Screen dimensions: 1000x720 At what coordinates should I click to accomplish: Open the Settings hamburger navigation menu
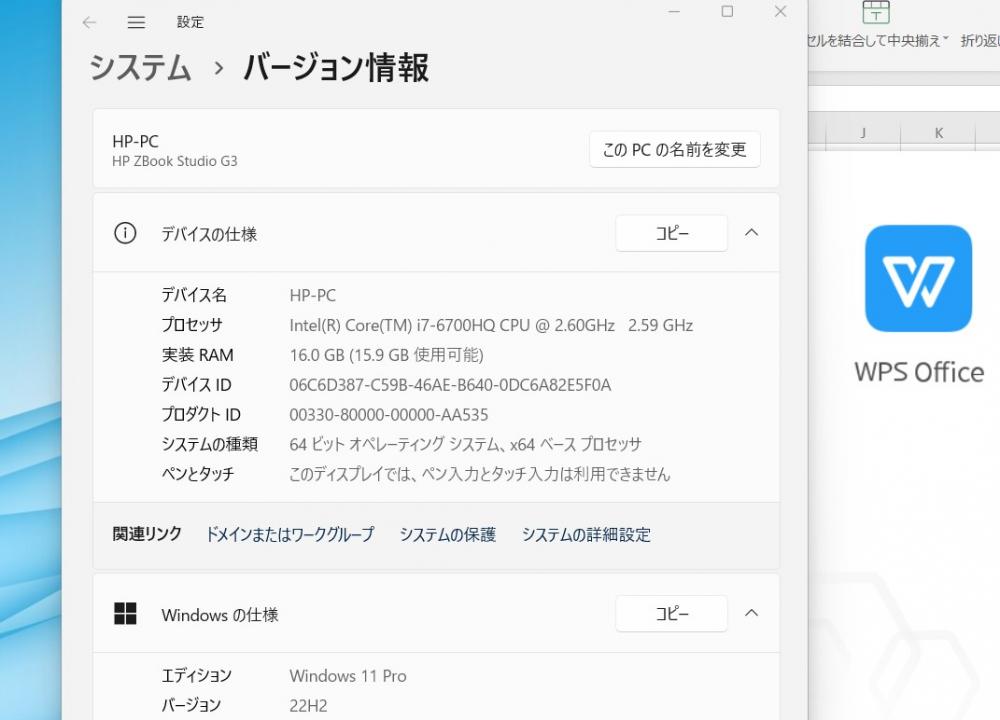[136, 22]
